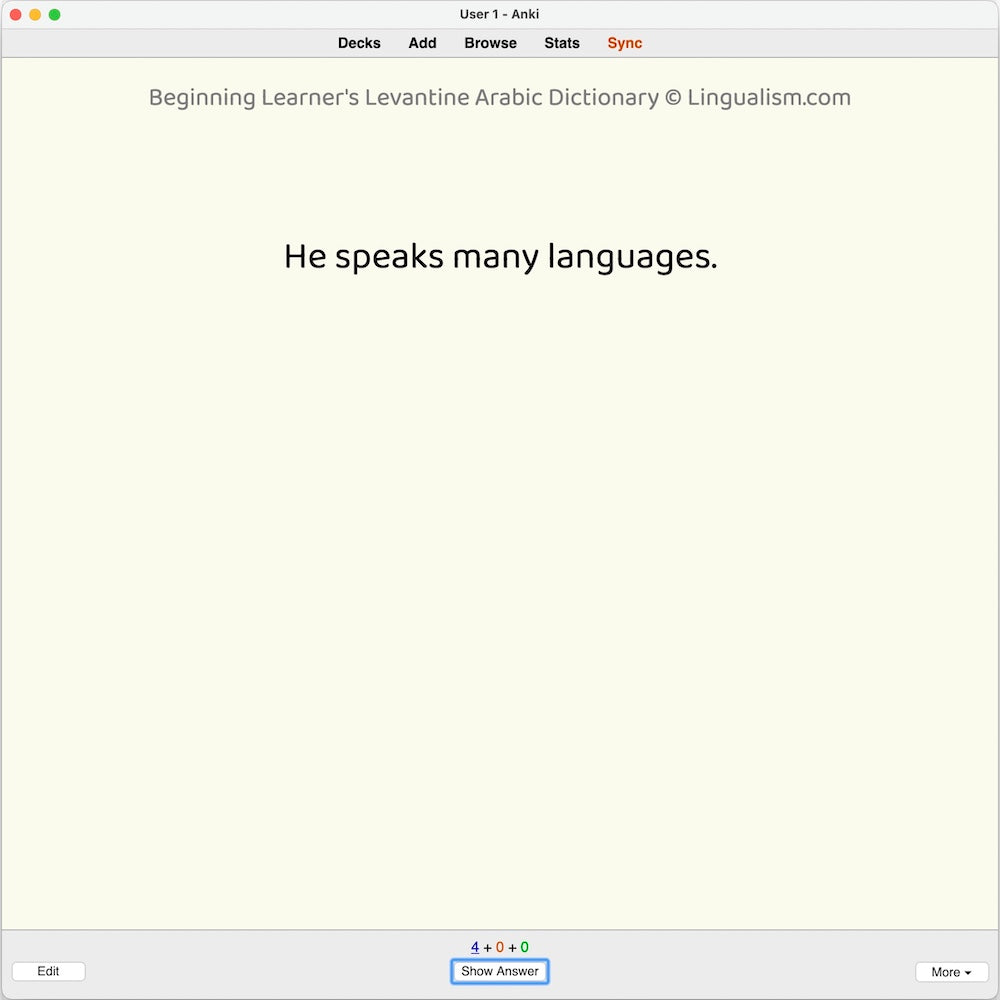This screenshot has width=1000, height=1000.
Task: Show the answer for this card
Action: click(499, 971)
